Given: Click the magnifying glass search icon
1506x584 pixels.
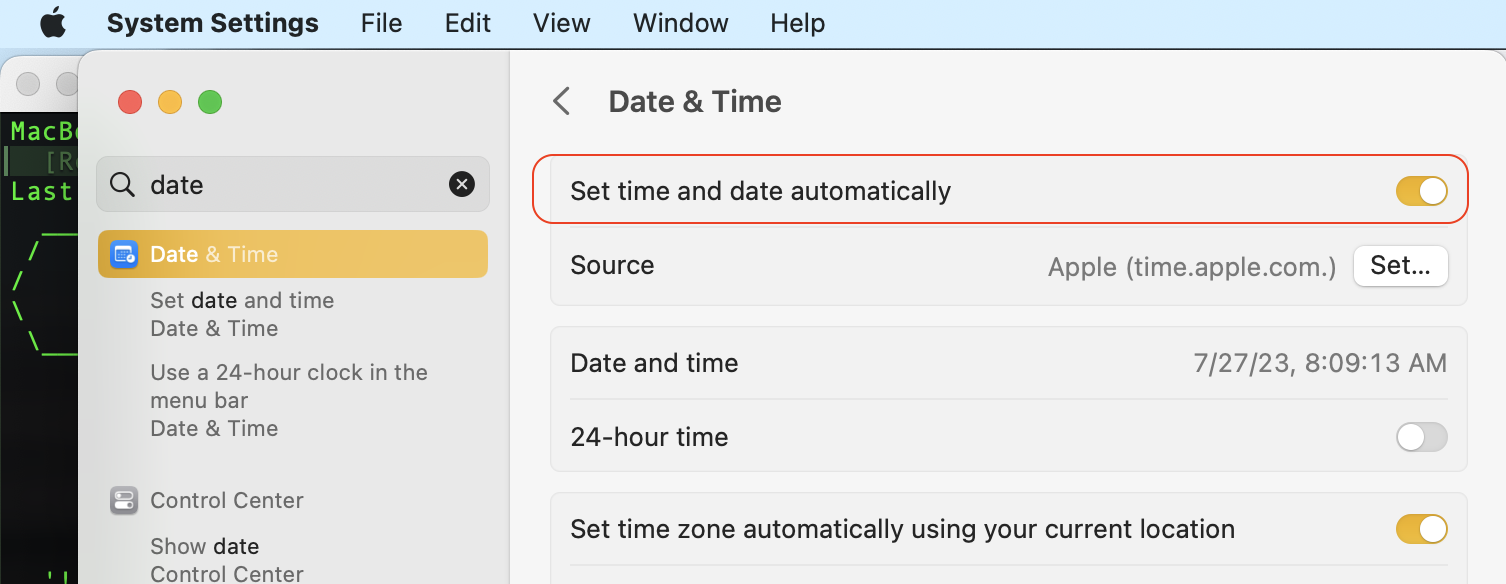Looking at the screenshot, I should pyautogui.click(x=121, y=184).
